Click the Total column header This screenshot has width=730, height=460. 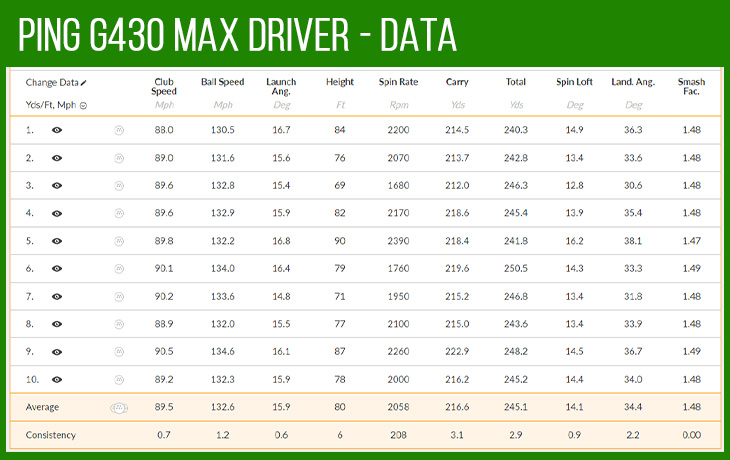516,82
